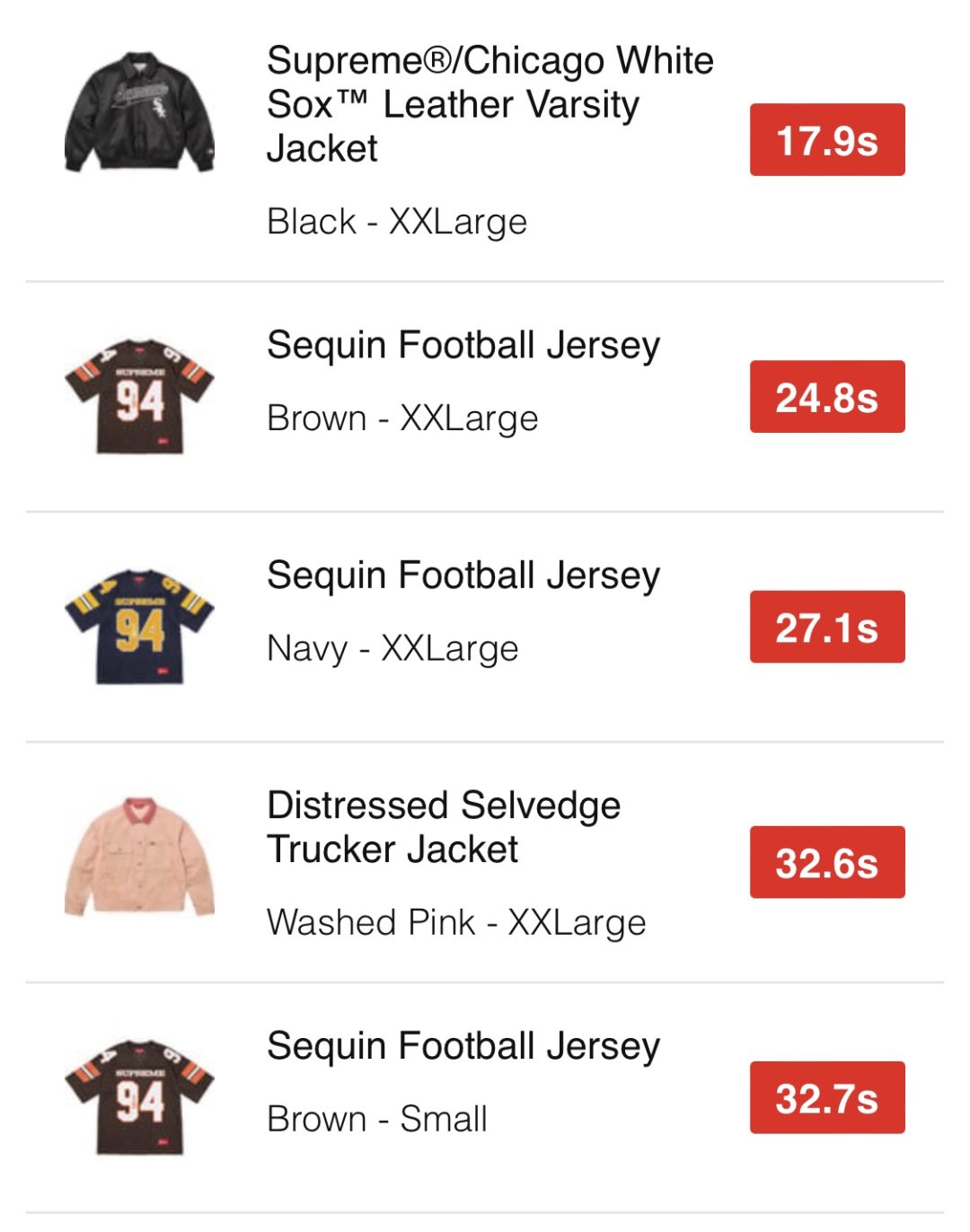Click the Sequin Football Jersey title above Brown XXLarge
This screenshot has height=1232, width=970.
[x=463, y=345]
